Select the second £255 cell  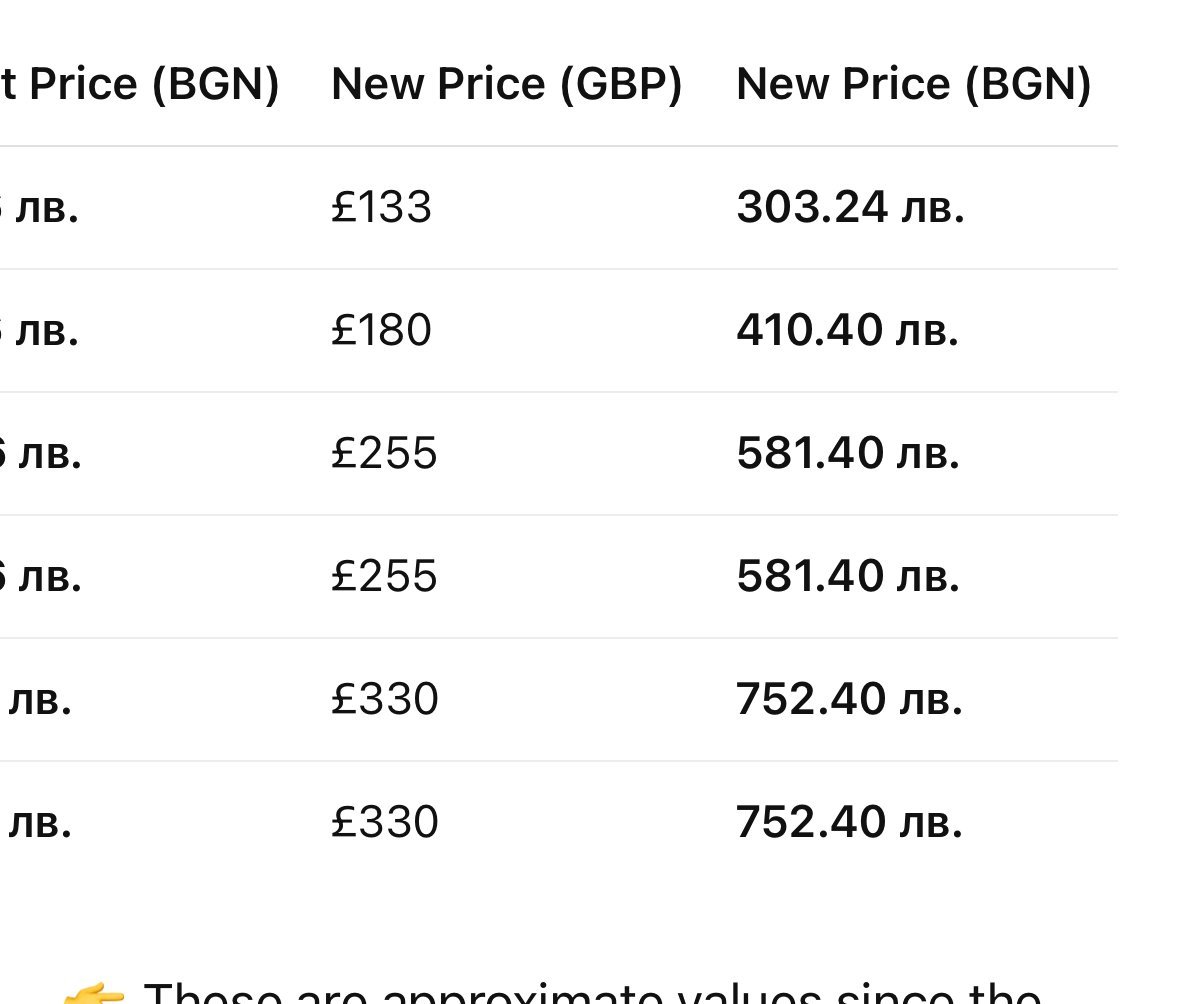click(x=384, y=576)
